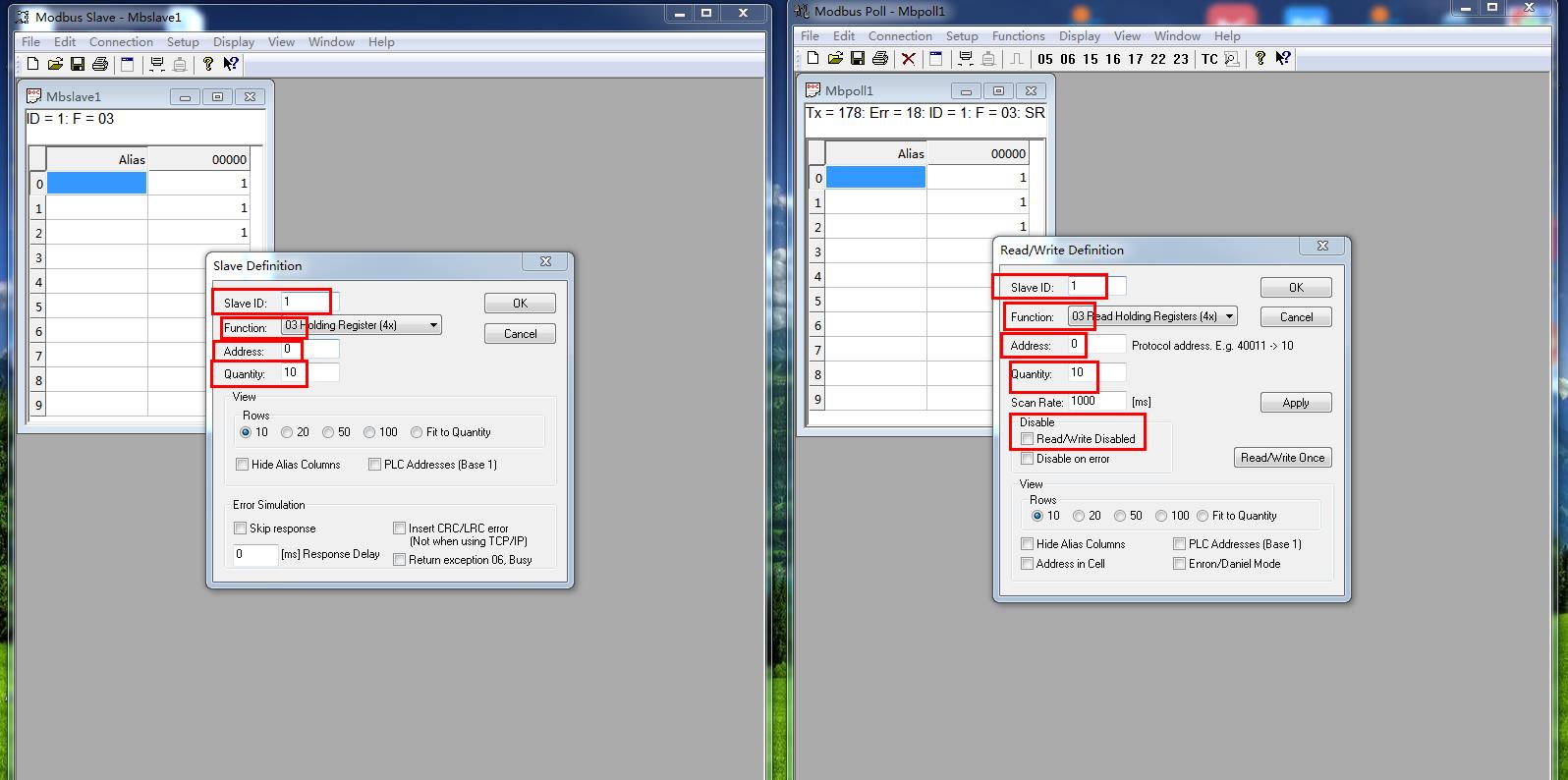
Task: Click the Response Delay input field
Action: (x=254, y=554)
